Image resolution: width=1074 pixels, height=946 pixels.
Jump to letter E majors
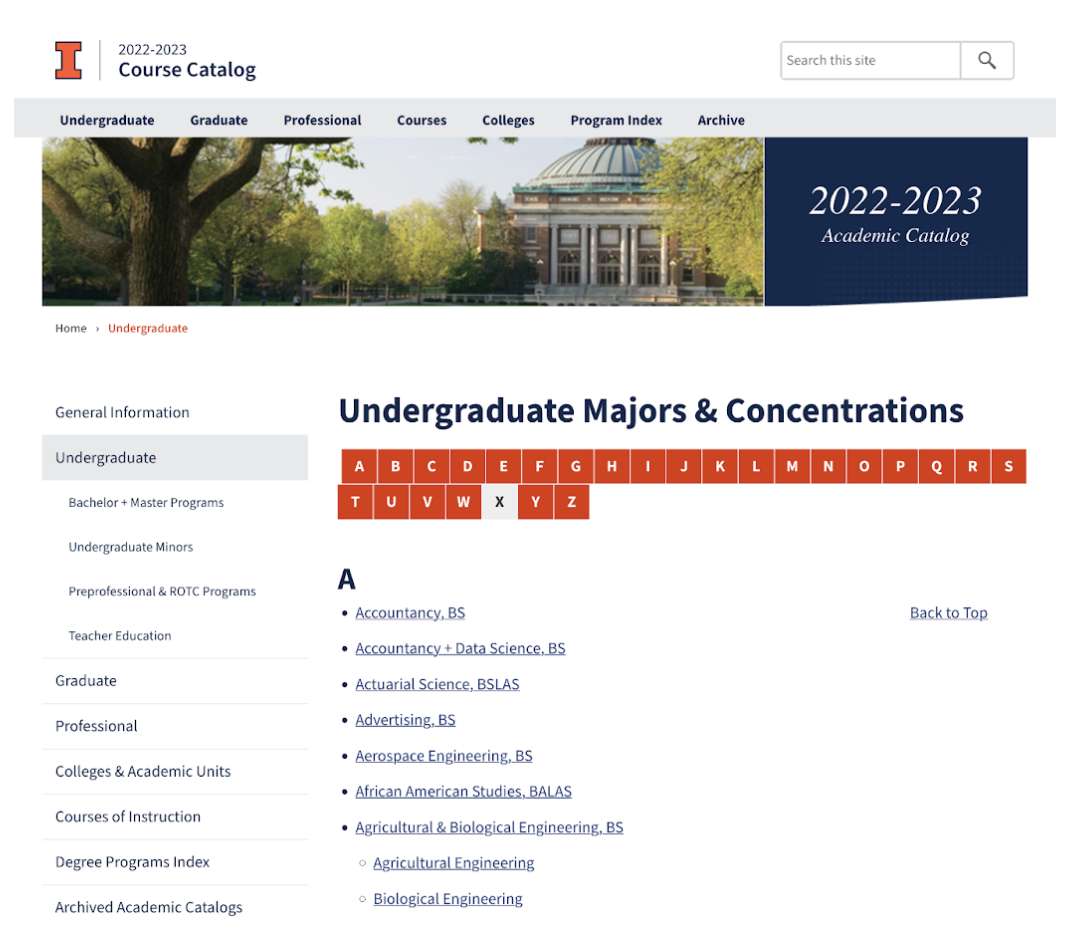pos(503,466)
